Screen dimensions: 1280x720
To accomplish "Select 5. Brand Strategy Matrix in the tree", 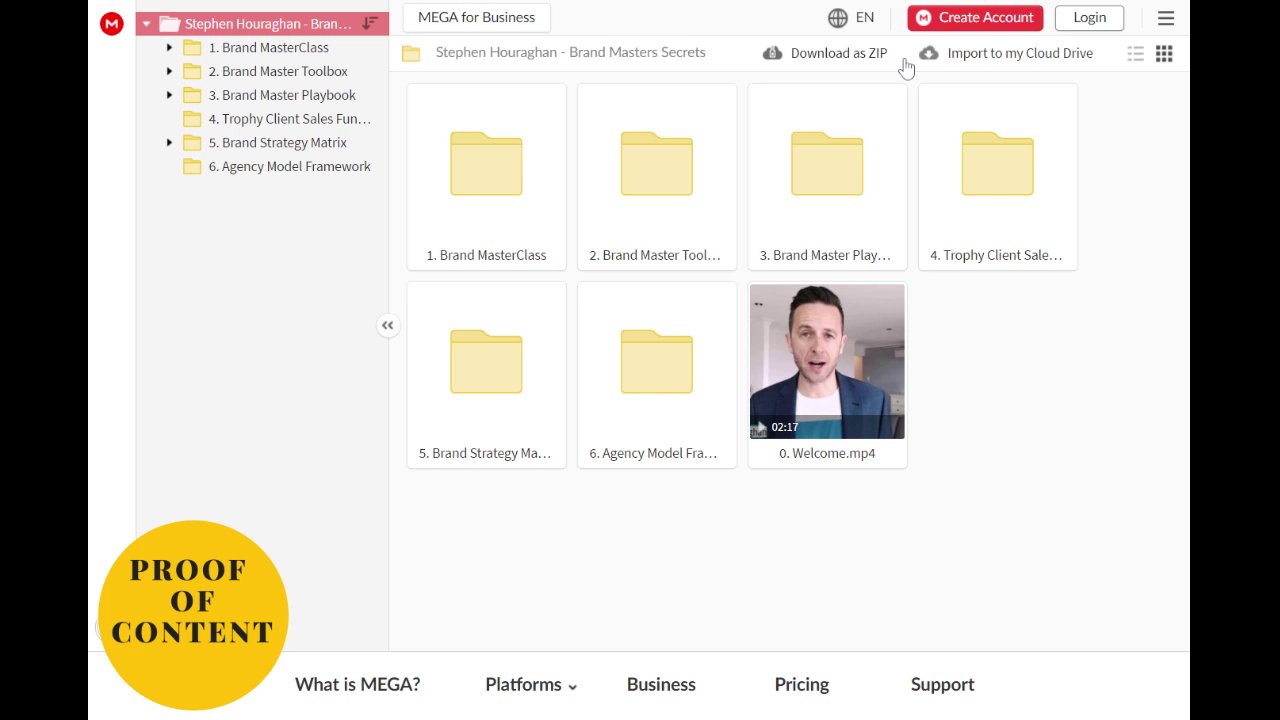I will point(277,143).
